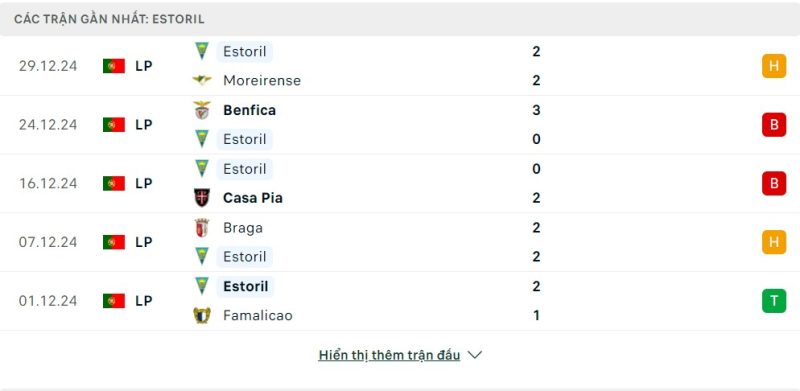Click the Braga club crest icon
800x391 pixels.
pyautogui.click(x=202, y=228)
